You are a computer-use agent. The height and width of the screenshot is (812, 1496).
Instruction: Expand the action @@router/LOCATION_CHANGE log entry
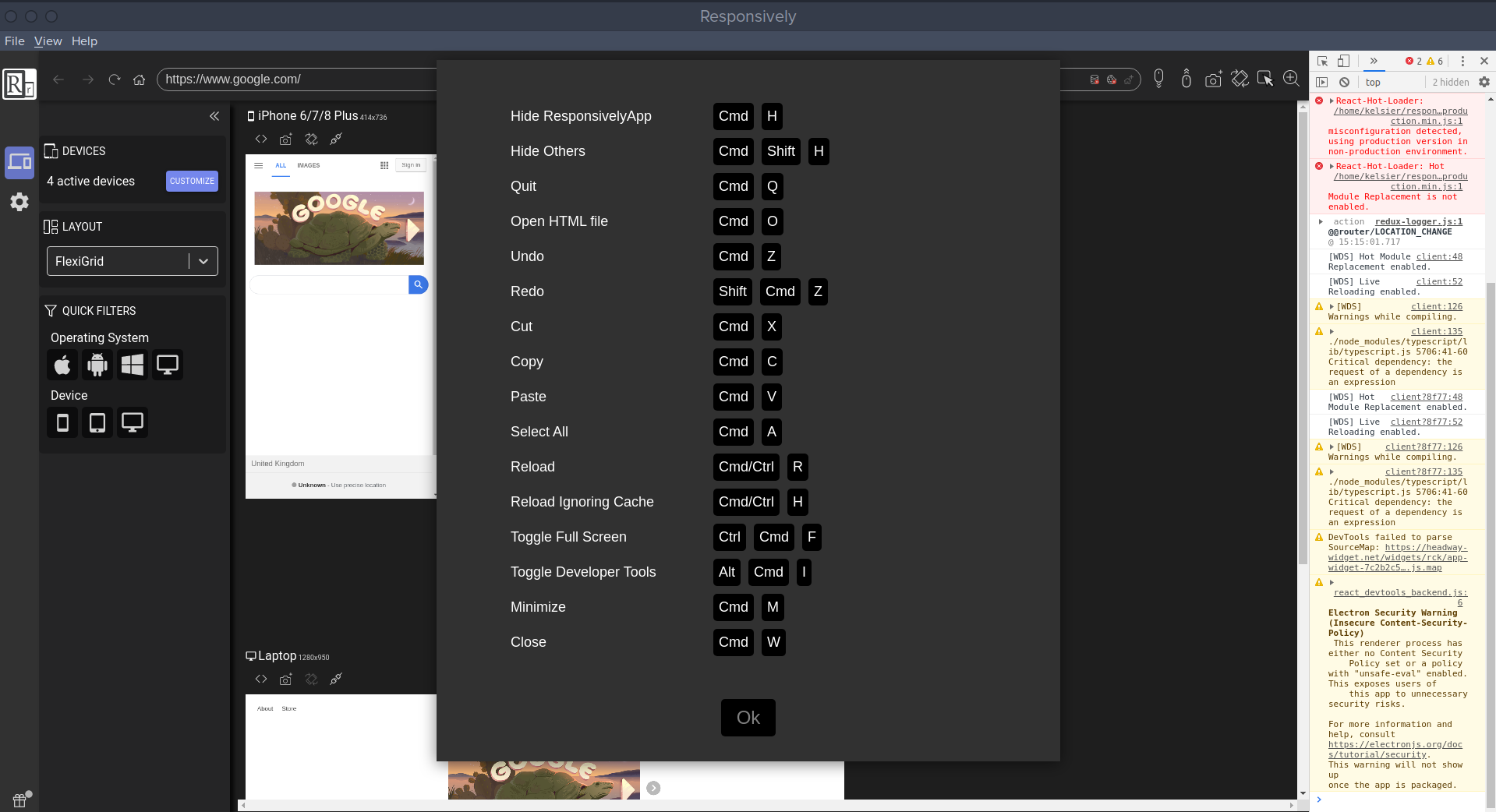click(x=1321, y=221)
